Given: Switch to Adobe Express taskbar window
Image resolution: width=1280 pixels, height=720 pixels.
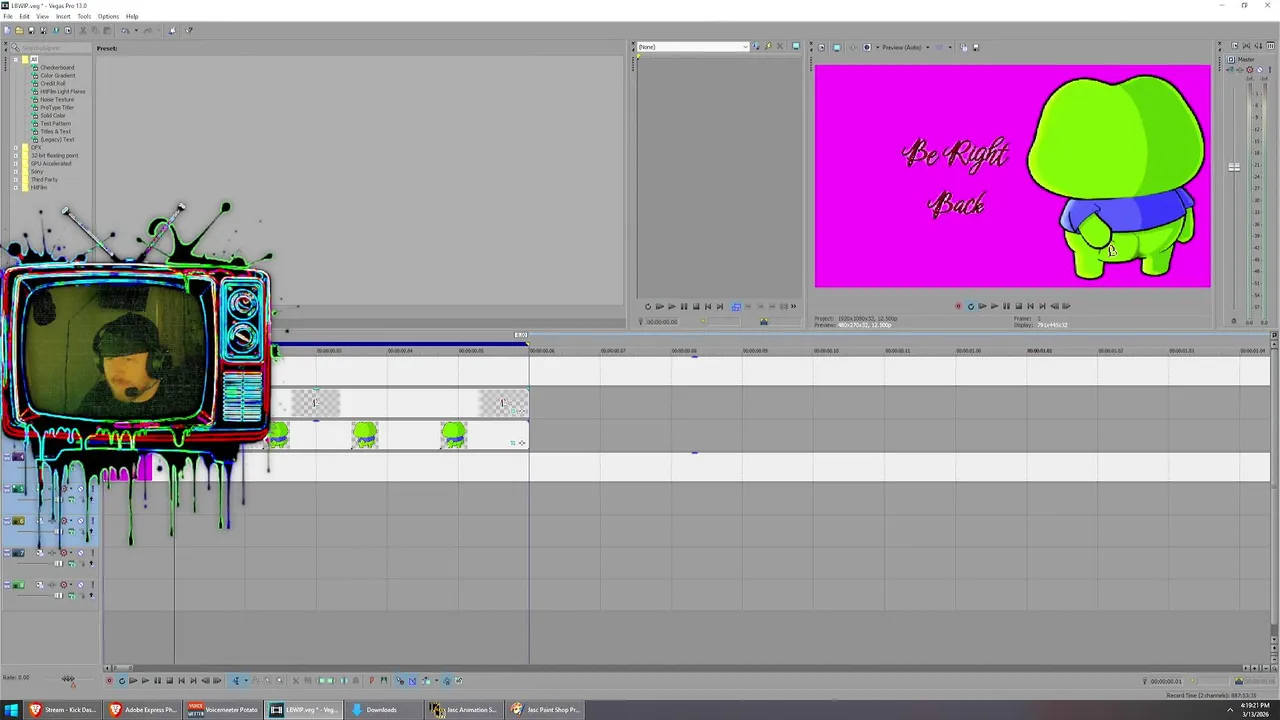Looking at the screenshot, I should point(143,710).
